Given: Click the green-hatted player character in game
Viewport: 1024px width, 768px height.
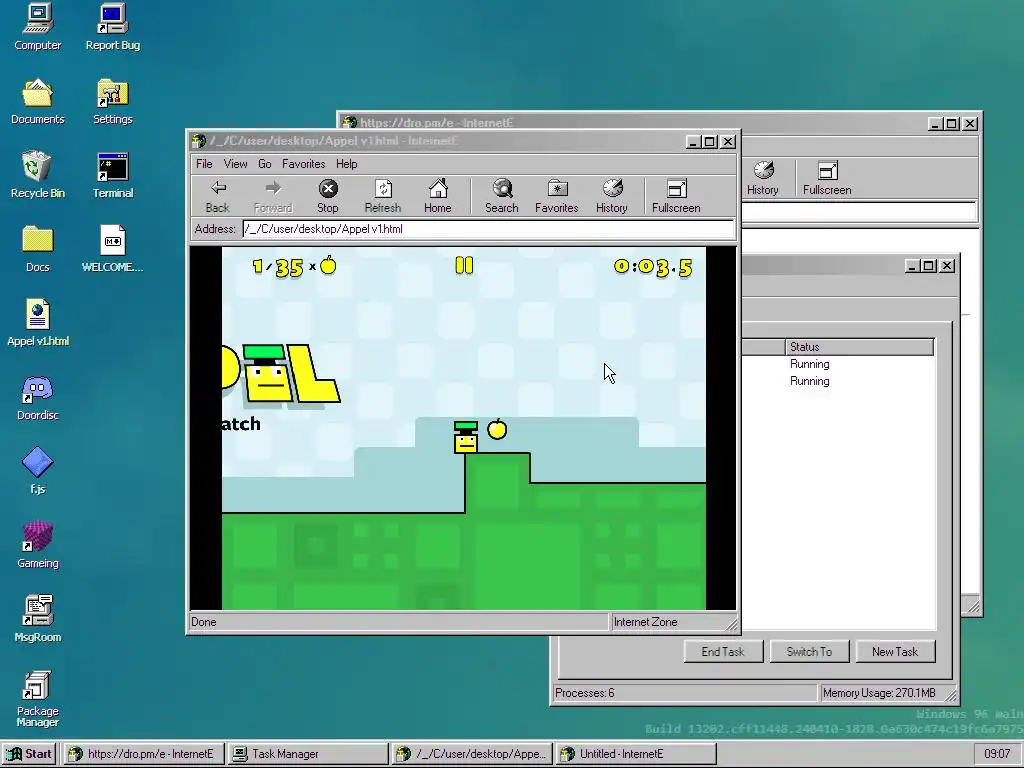Looking at the screenshot, I should 466,437.
